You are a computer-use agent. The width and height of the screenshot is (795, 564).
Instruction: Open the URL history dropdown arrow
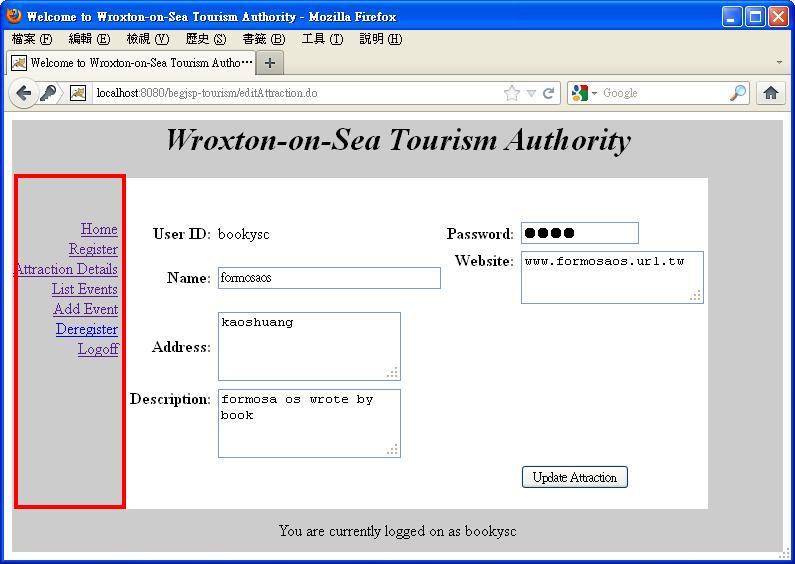(x=531, y=93)
